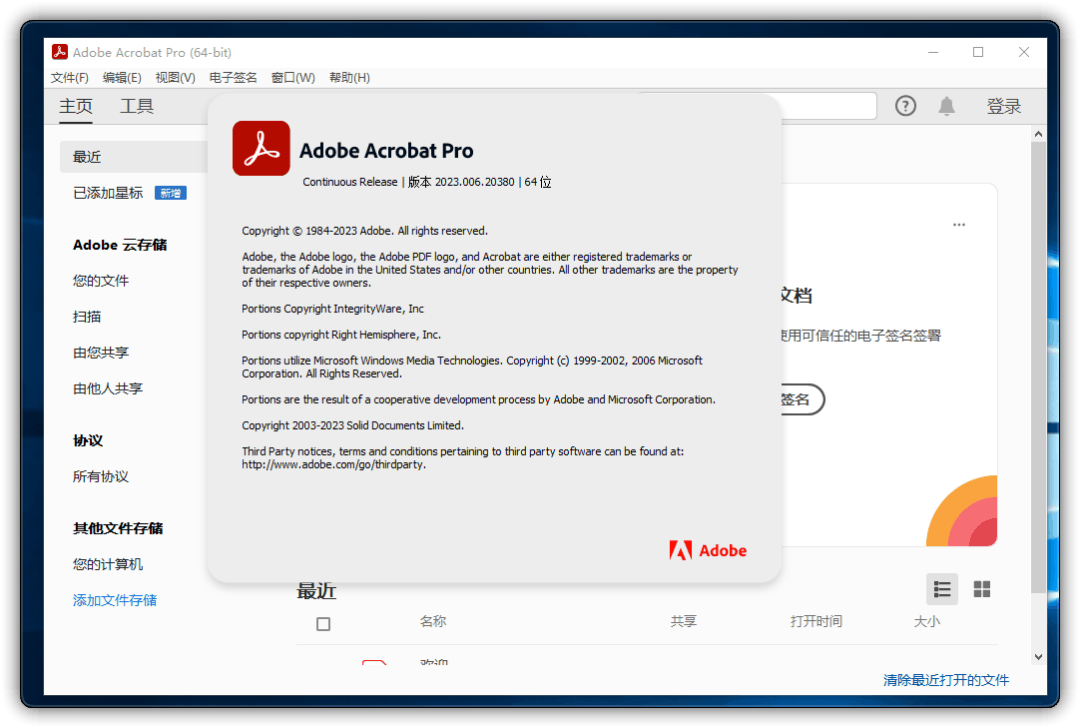This screenshot has height=728, width=1080.
Task: Click the 登录 sign-in button
Action: 1004,106
